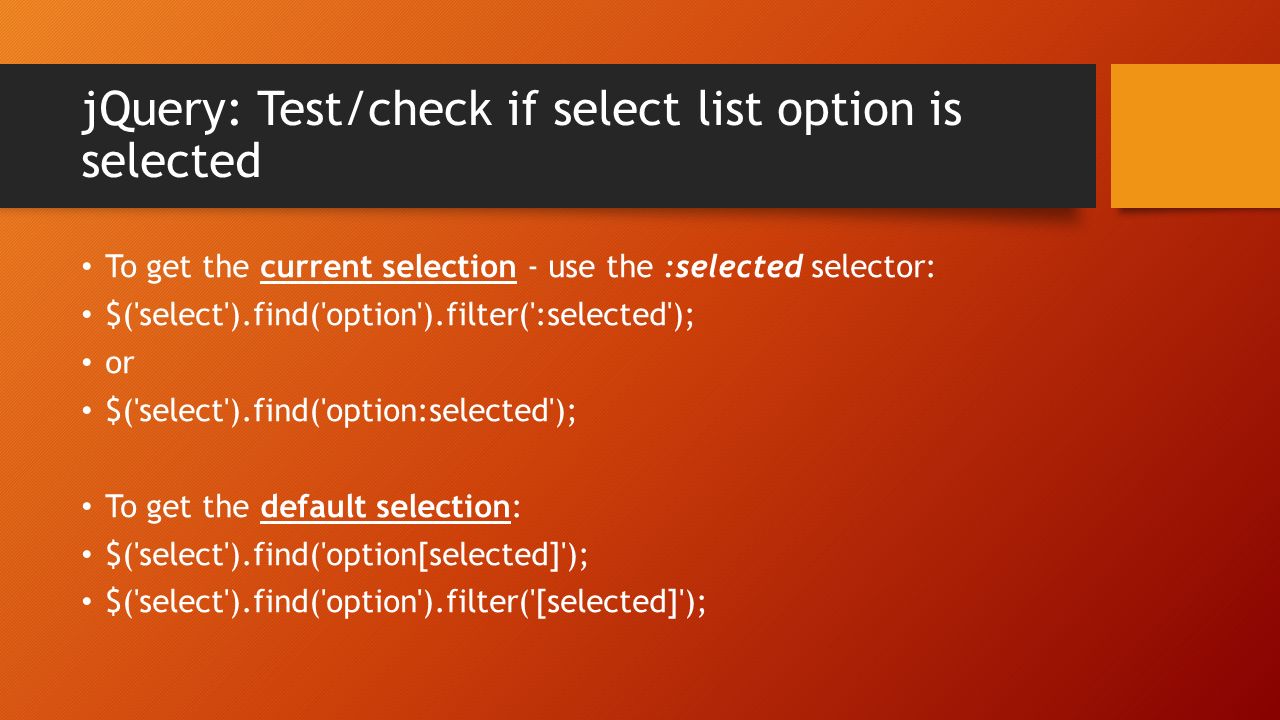Click the bullet dot before 'To get the current'
This screenshot has width=1280, height=720.
pos(87,268)
